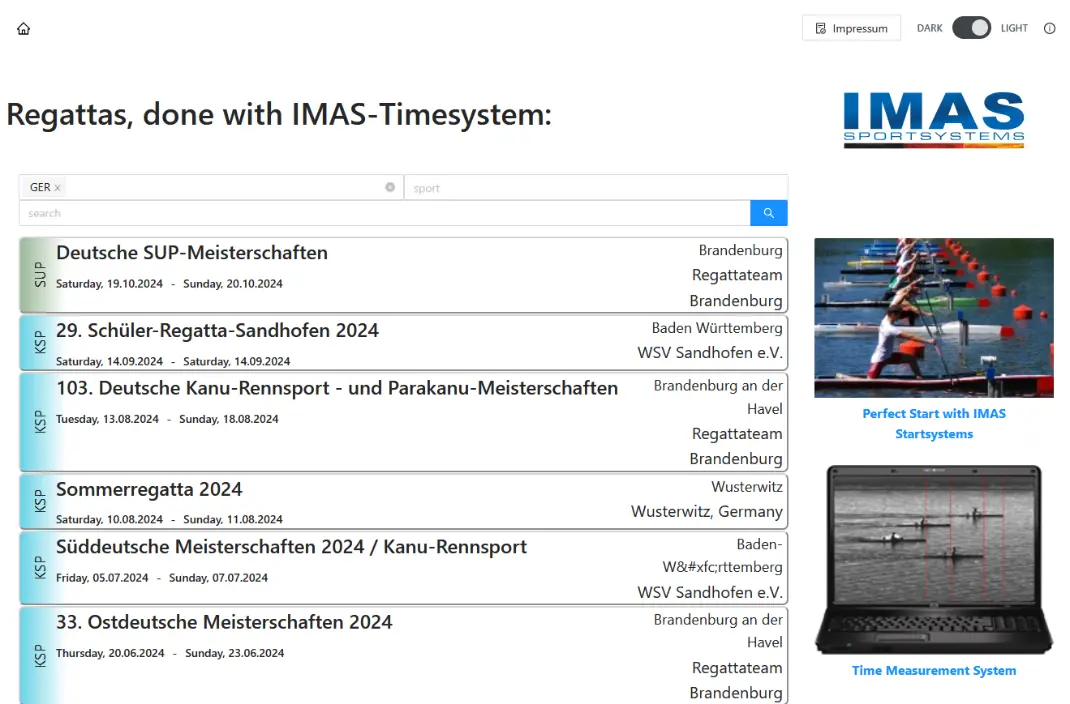This screenshot has width=1070, height=704.
Task: Click the laptop photo-finish image
Action: (x=934, y=559)
